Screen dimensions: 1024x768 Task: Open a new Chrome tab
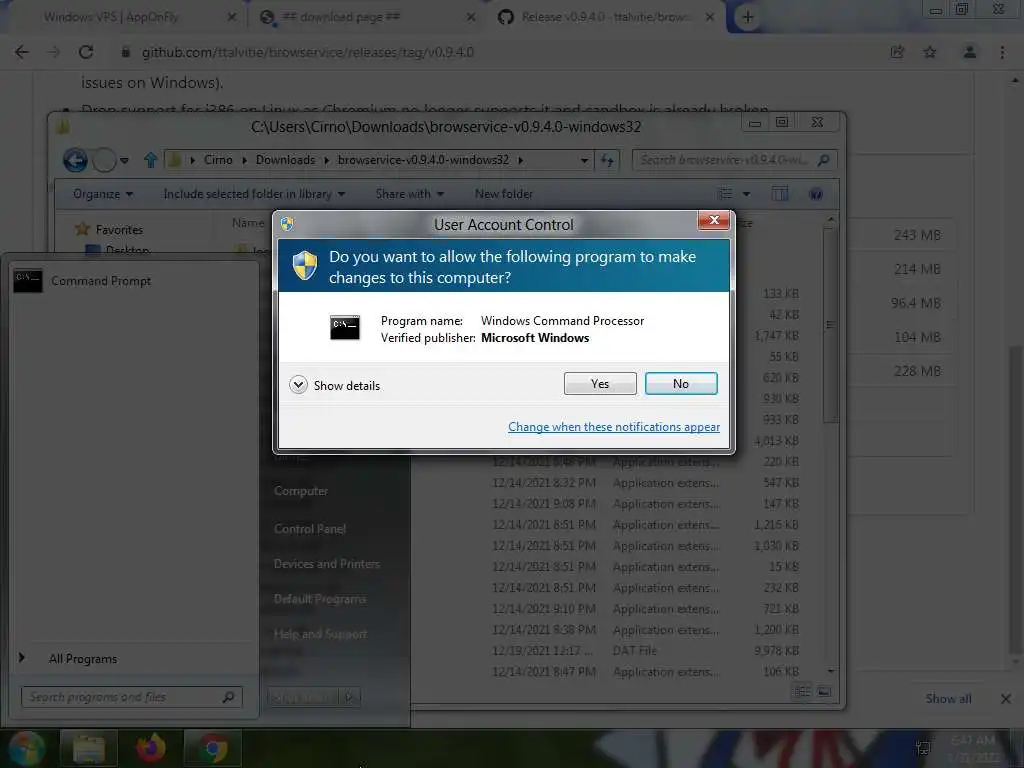(x=748, y=17)
